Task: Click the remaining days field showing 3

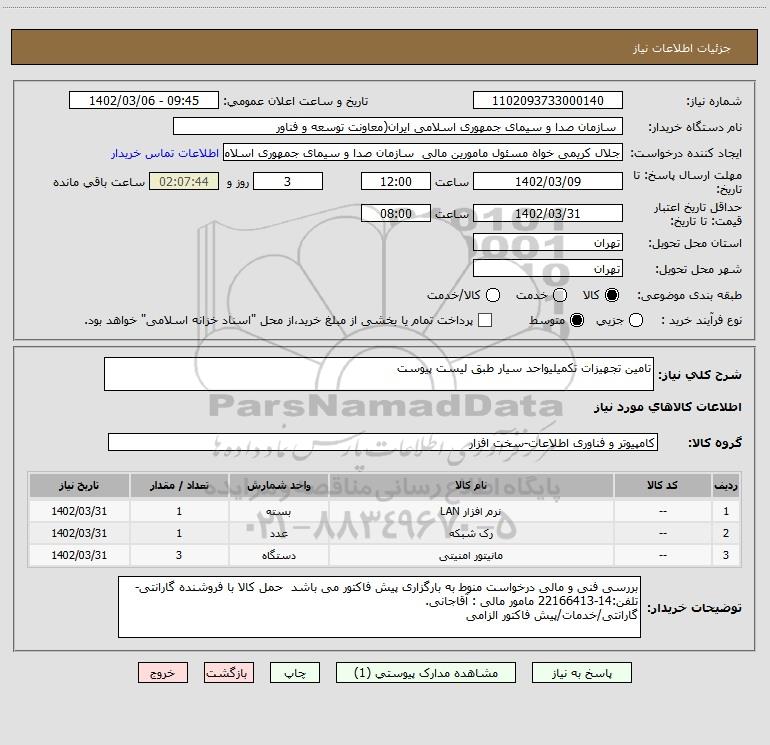Action: (288, 182)
